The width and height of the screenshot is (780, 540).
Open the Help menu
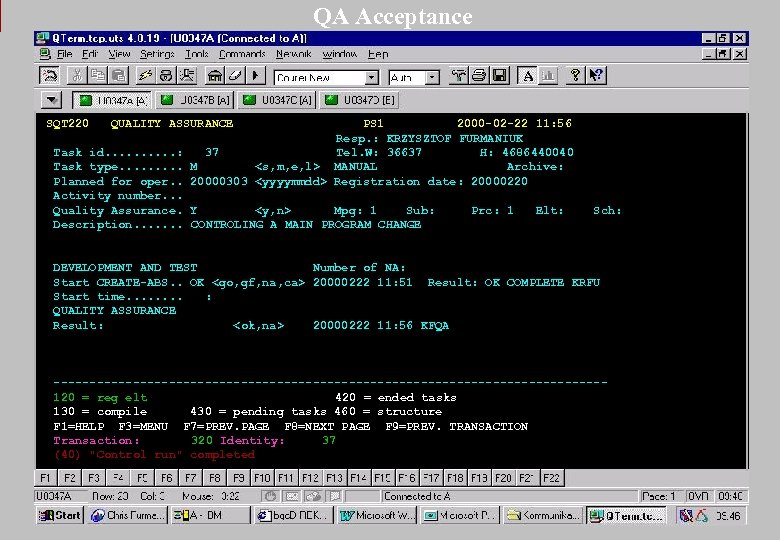378,54
